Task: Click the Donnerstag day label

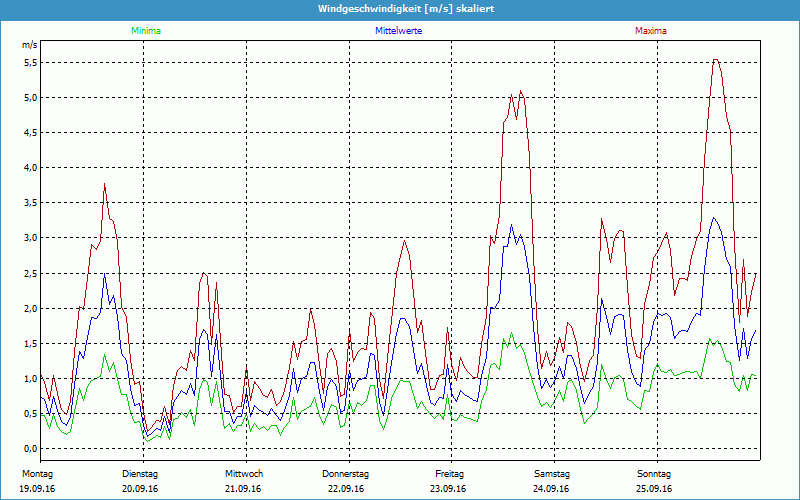Action: click(345, 474)
